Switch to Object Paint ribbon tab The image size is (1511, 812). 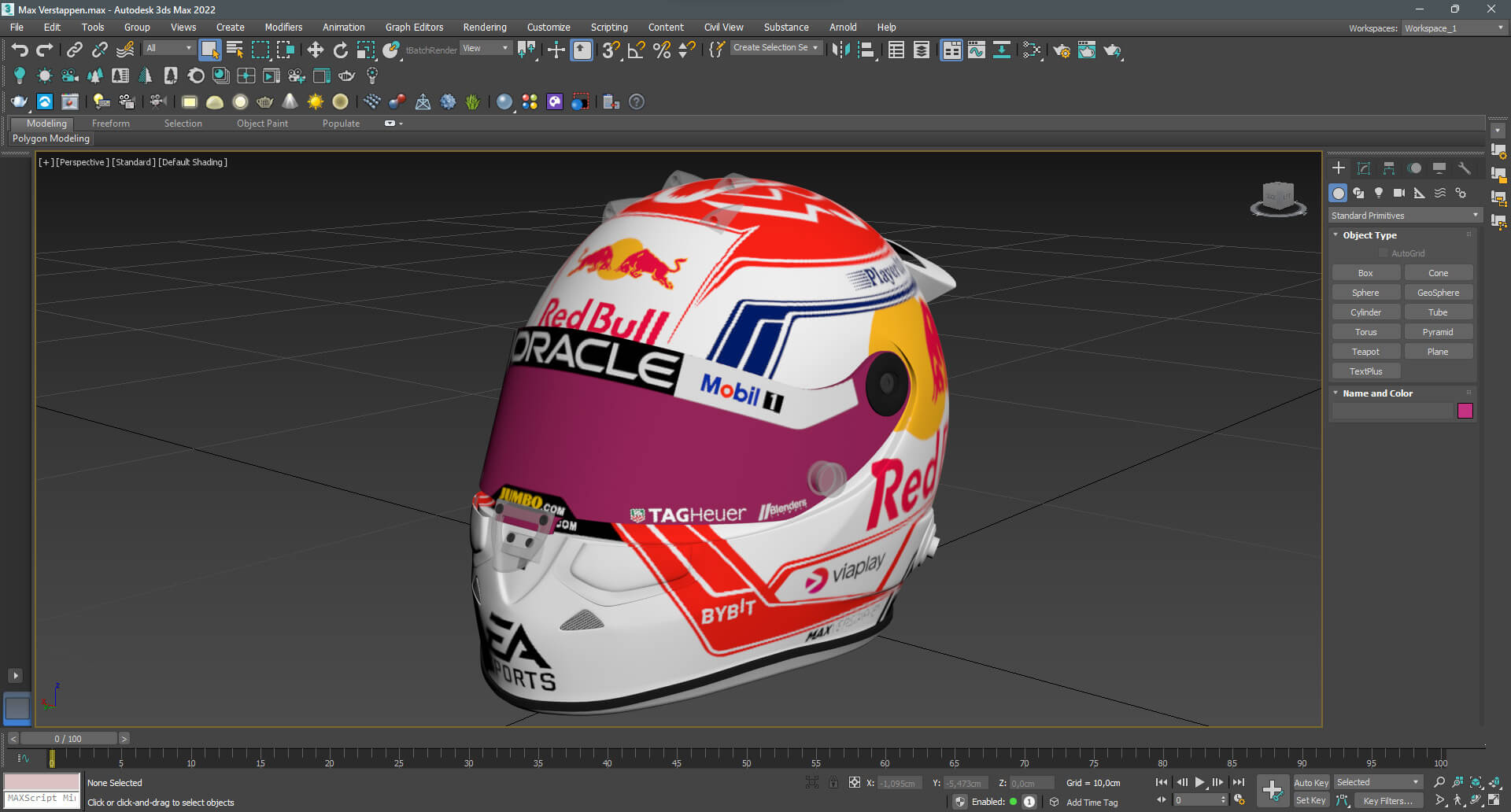coord(262,124)
